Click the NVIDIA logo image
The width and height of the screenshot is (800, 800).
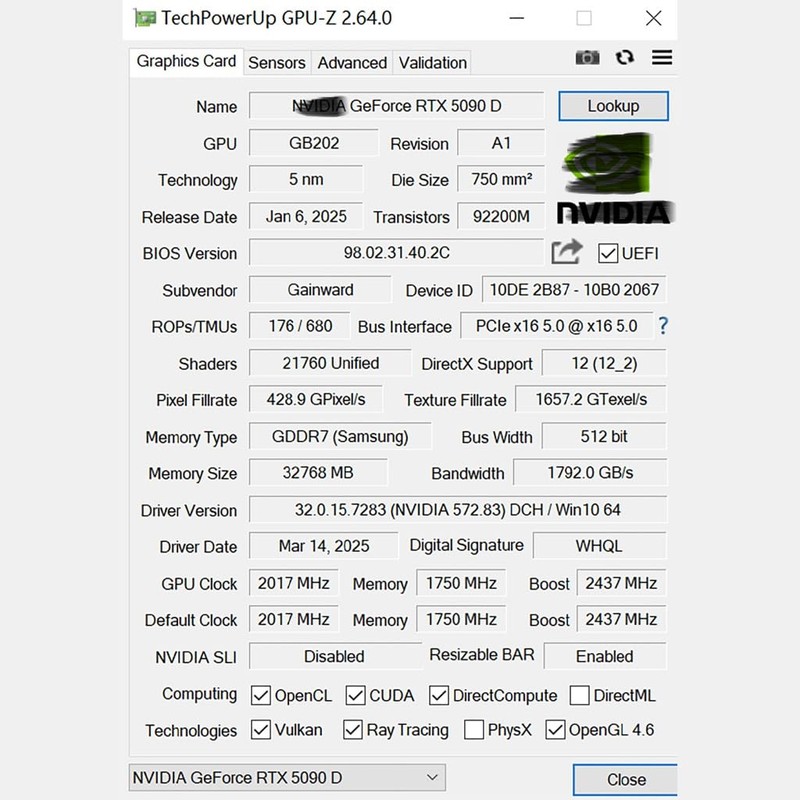point(615,178)
